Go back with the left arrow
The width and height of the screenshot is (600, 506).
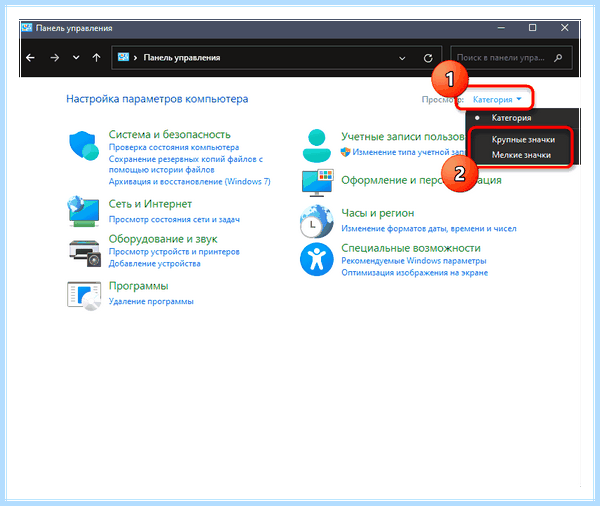30,58
